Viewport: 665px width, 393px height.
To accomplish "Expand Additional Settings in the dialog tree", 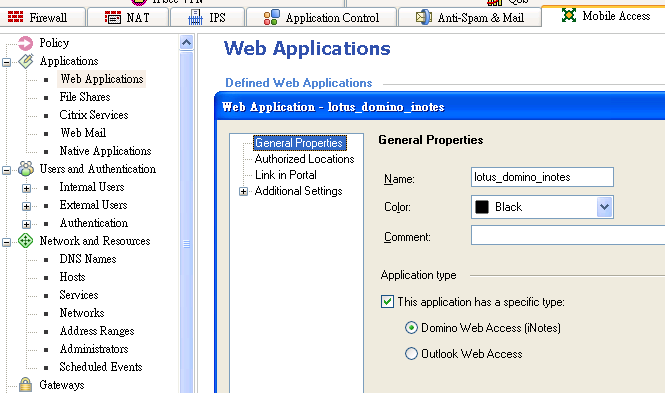I will click(243, 192).
